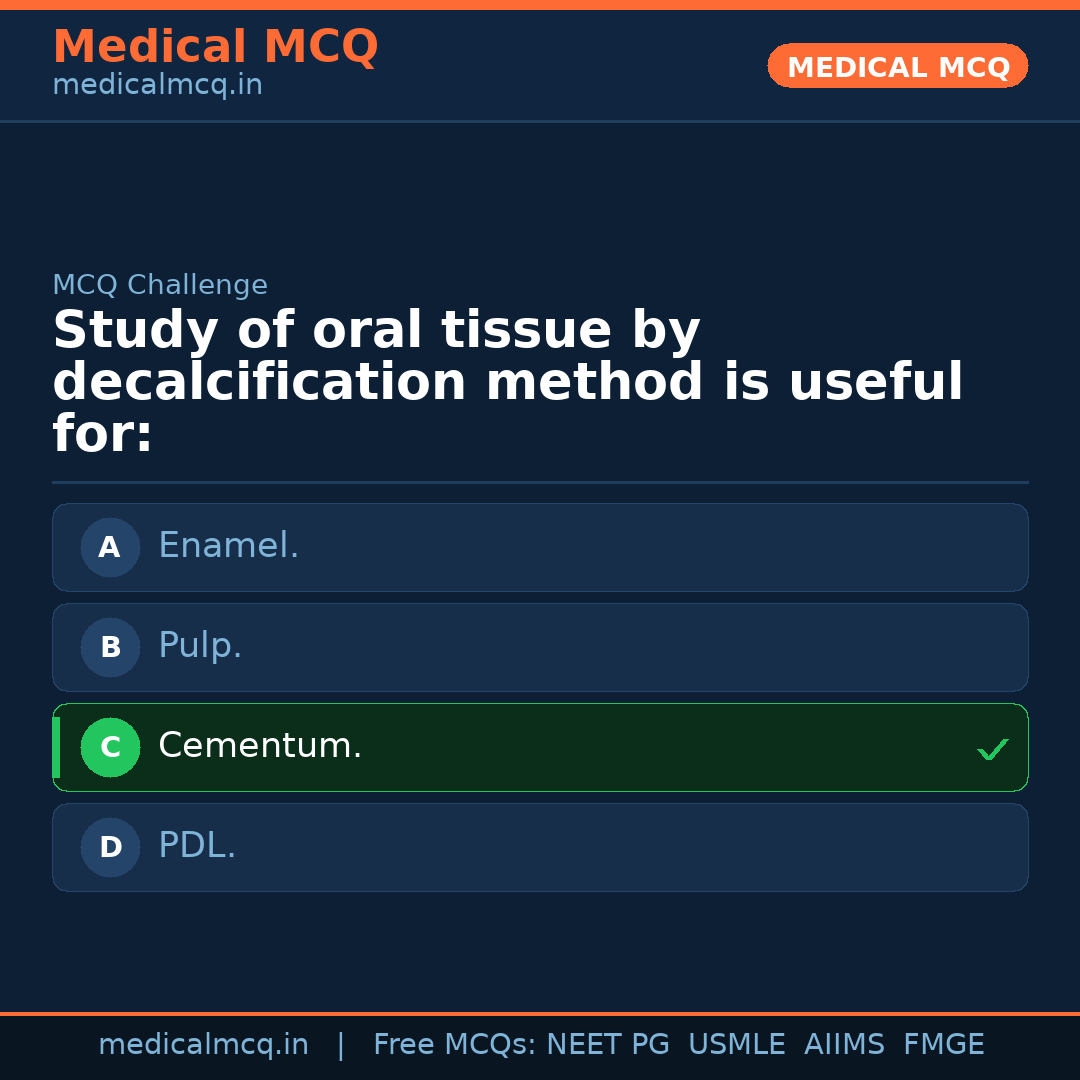Select the highlighted Cementum answer
This screenshot has height=1080, width=1080.
[x=540, y=747]
